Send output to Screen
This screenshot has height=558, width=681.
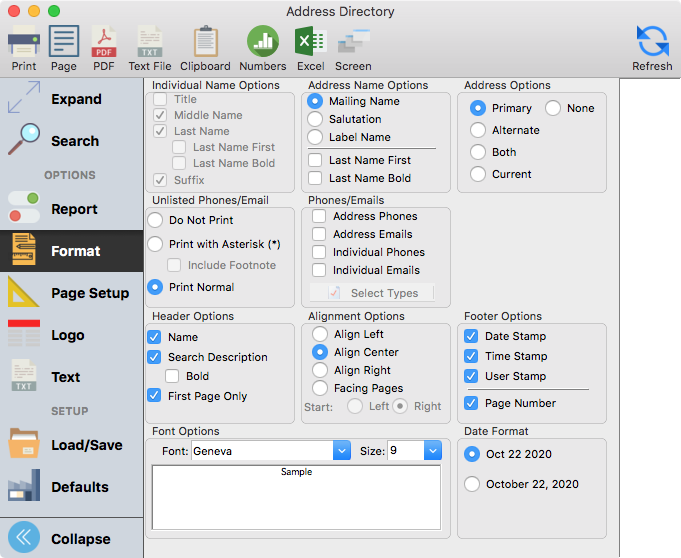(x=353, y=46)
